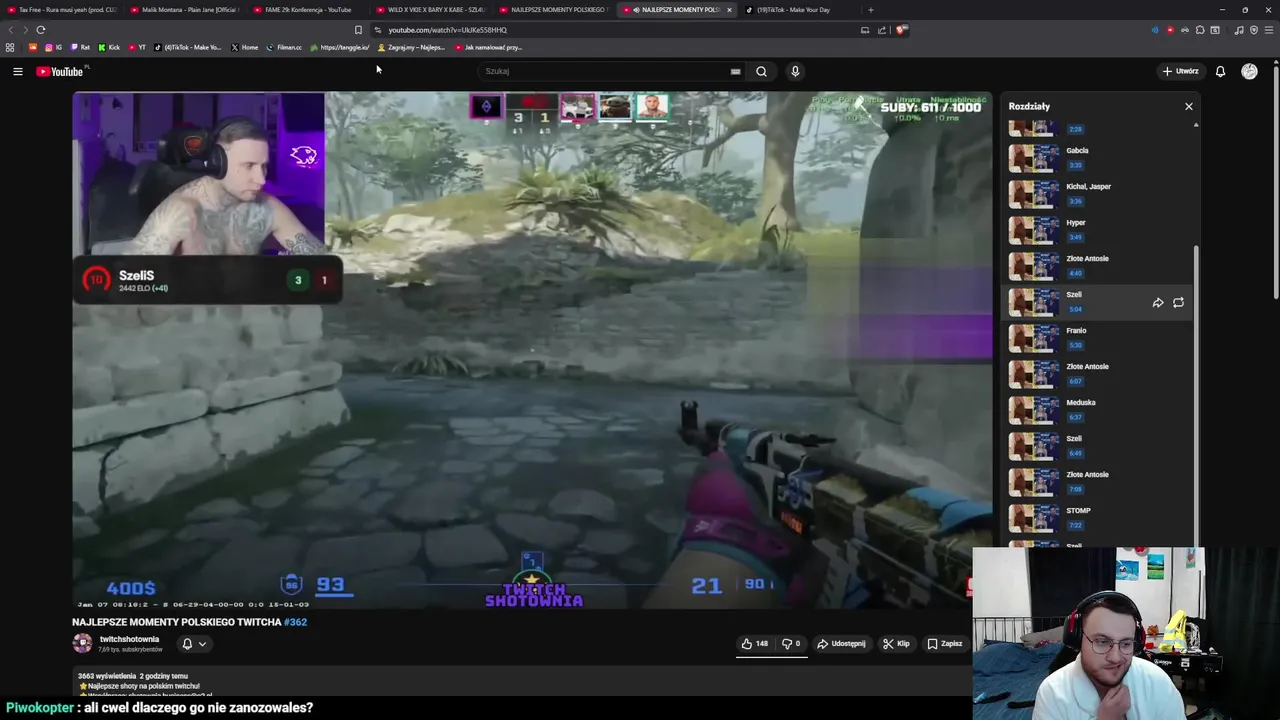This screenshot has height=720, width=1280.
Task: Jump to the Gabcia chapter
Action: tap(1100, 157)
